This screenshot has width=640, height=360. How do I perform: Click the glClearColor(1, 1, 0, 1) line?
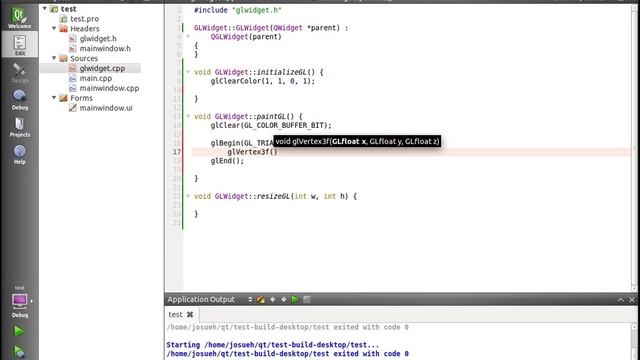click(x=262, y=81)
